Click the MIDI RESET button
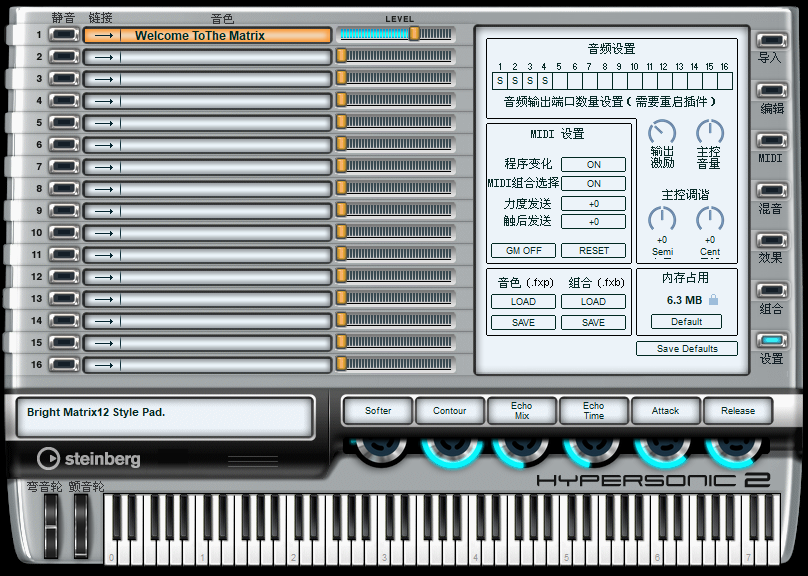Screen dimensions: 808x576 593,250
